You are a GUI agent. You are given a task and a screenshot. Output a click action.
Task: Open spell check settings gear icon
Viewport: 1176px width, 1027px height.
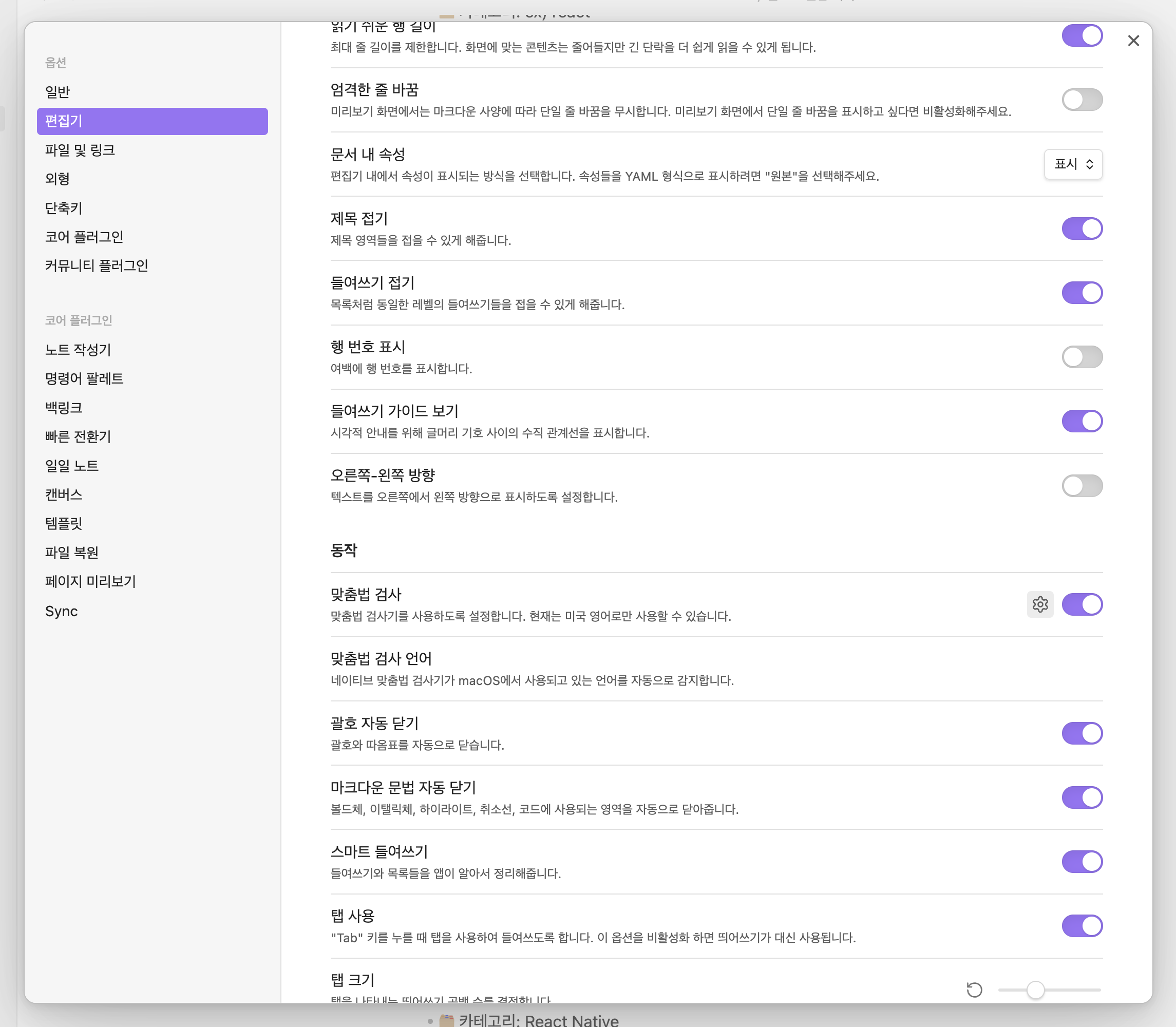coord(1039,604)
